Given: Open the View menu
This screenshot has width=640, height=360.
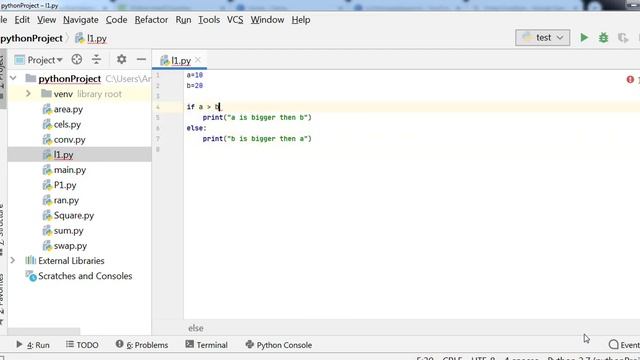Looking at the screenshot, I should (47, 20).
